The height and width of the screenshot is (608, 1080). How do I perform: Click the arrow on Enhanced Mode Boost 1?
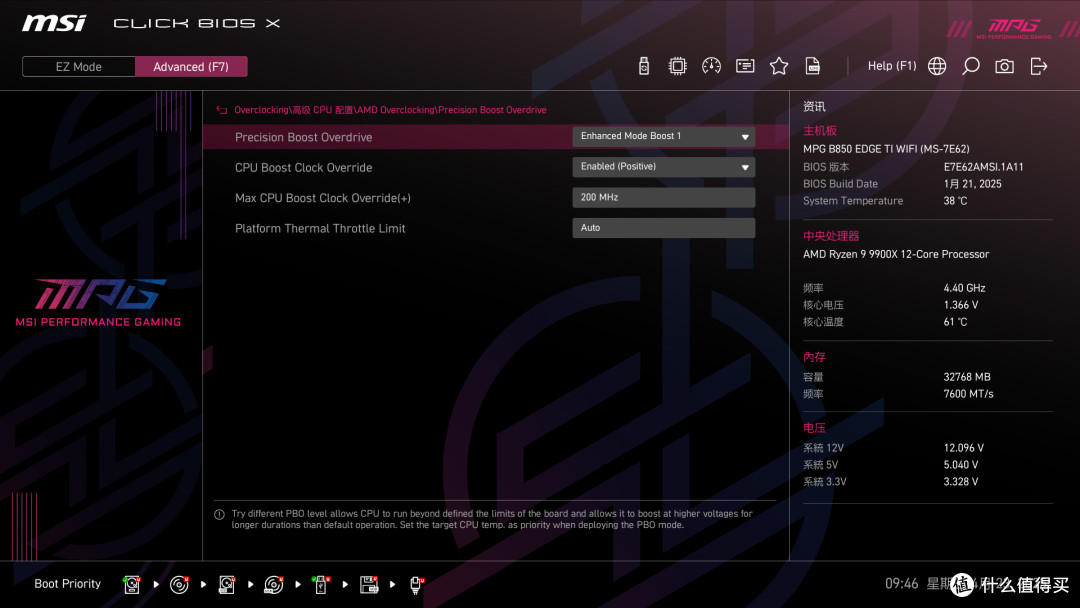click(x=745, y=137)
